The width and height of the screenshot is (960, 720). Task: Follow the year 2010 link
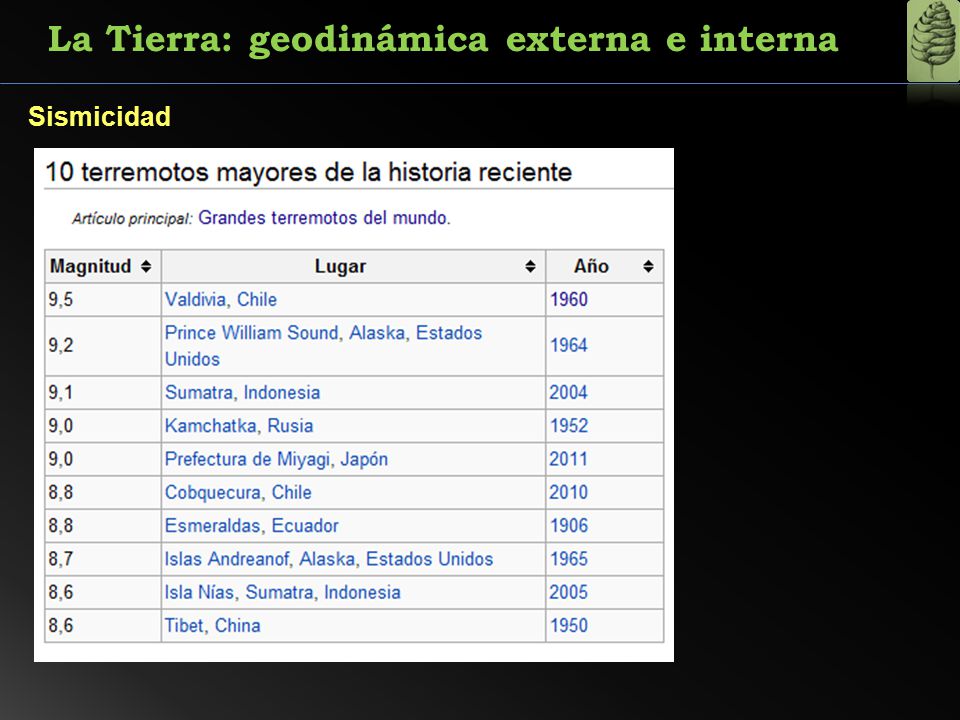pyautogui.click(x=569, y=492)
